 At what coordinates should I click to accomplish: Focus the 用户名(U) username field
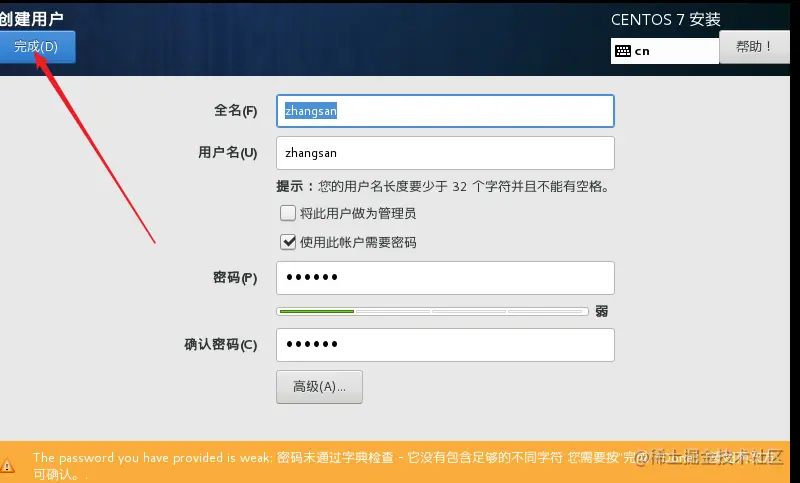[x=445, y=153]
